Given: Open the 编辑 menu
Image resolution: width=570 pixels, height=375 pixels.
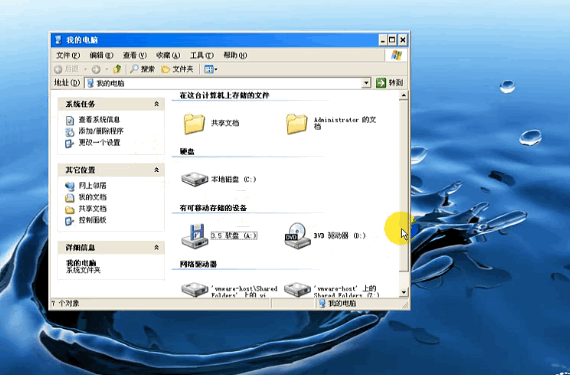Looking at the screenshot, I should tap(101, 55).
